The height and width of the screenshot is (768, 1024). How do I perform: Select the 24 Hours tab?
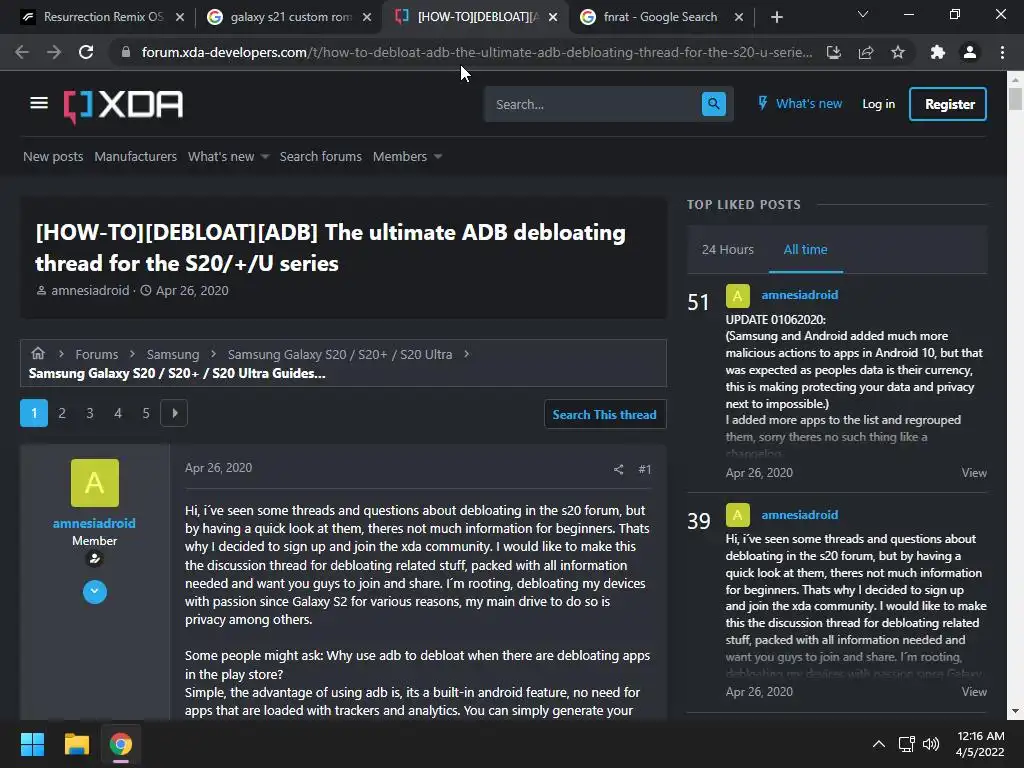point(728,249)
